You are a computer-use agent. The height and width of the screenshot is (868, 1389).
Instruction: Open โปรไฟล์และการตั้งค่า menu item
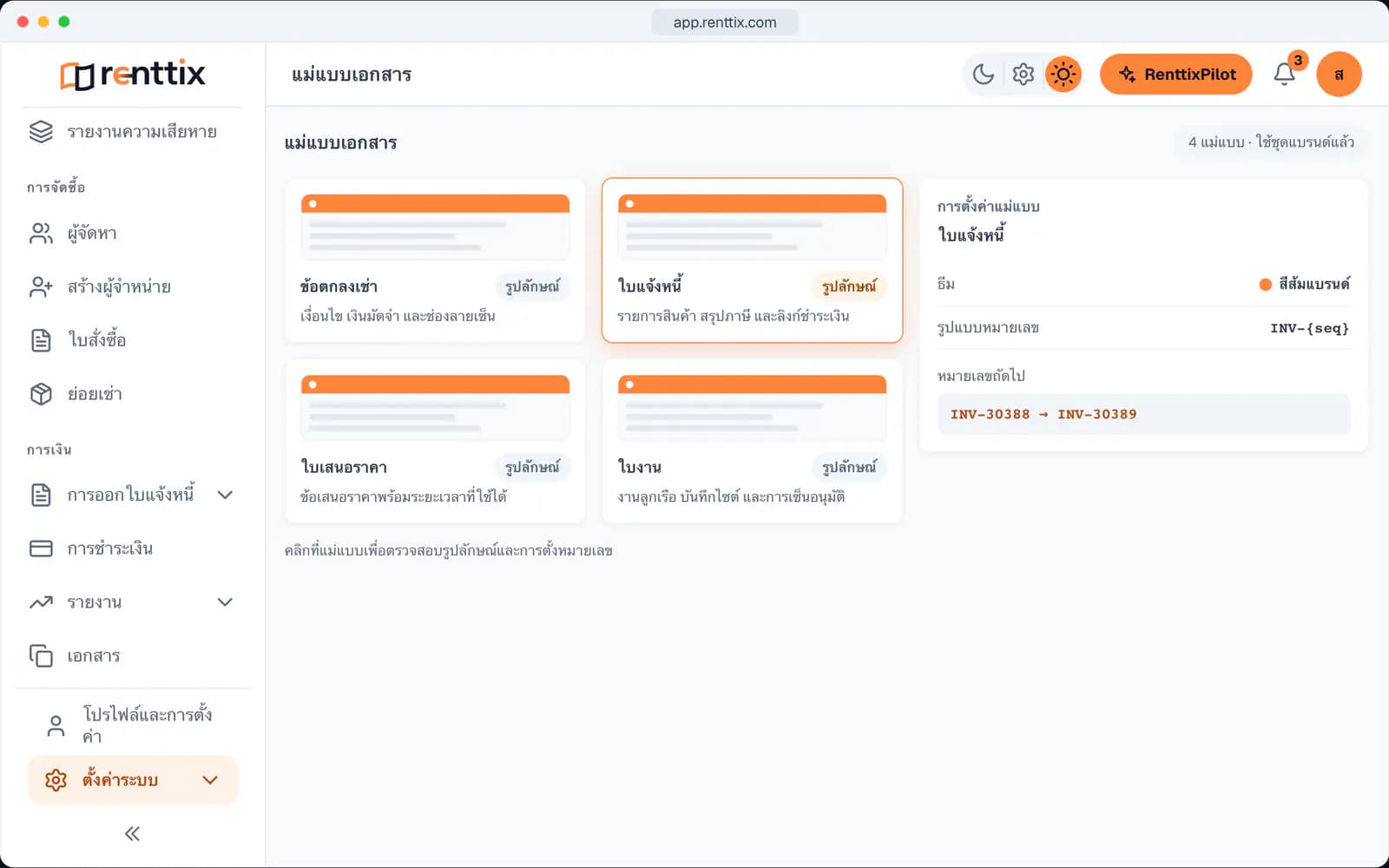[x=133, y=725]
